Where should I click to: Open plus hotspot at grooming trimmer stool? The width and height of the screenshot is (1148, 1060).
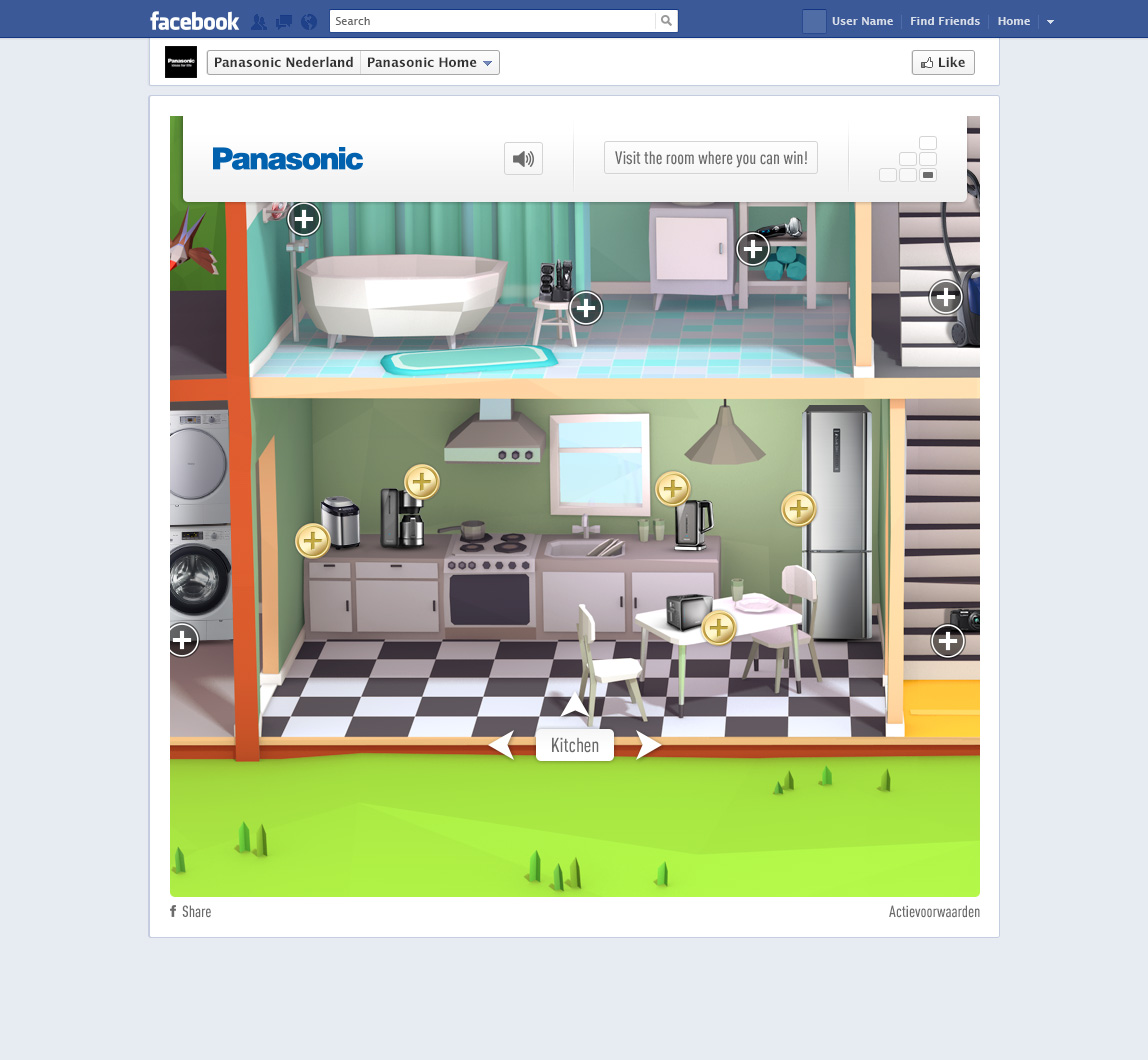[x=586, y=308]
